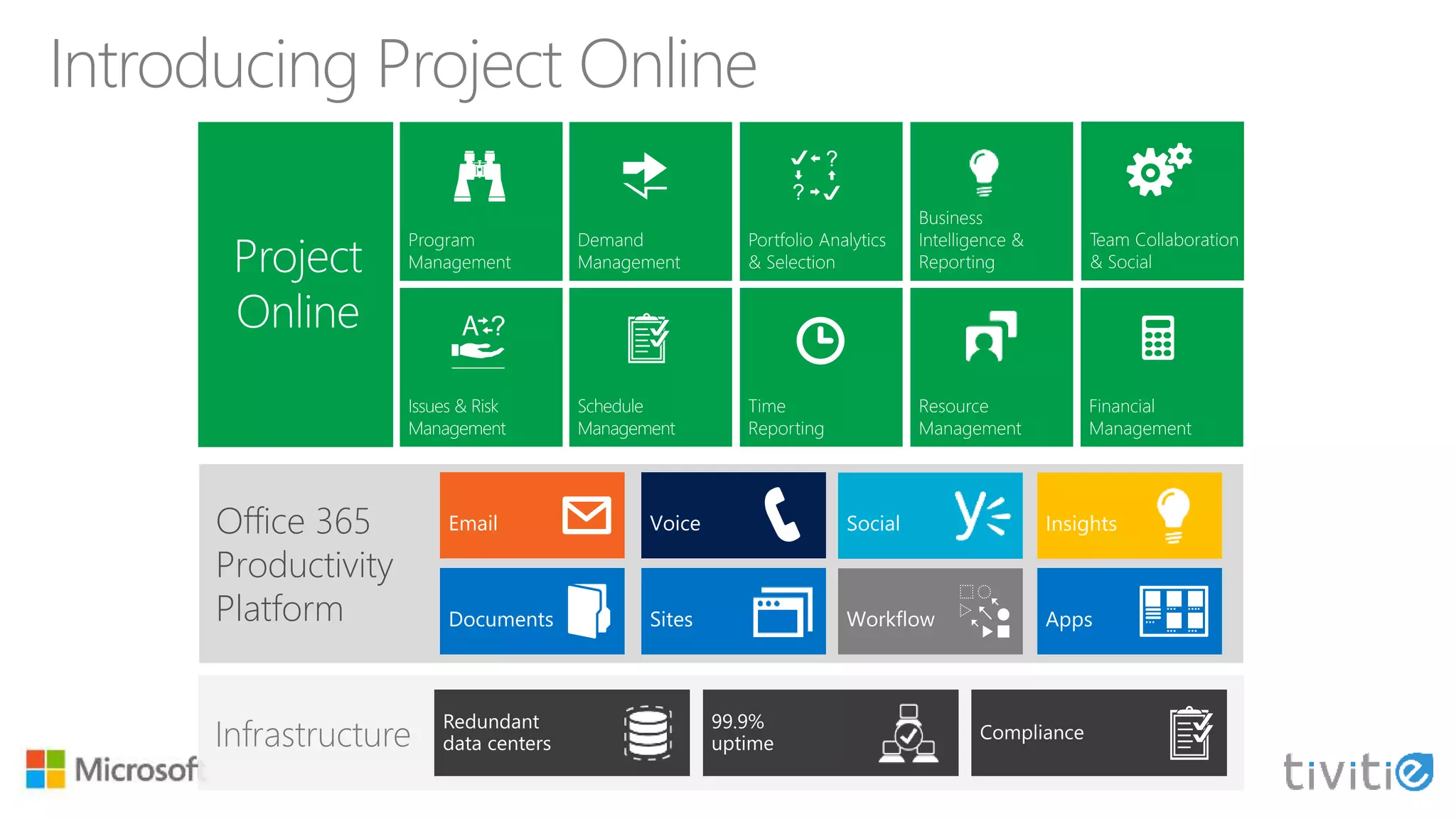Viewport: 1456px width, 819px height.
Task: Click the checkmark-question icon for Portfolio Analytics
Action: 815,175
